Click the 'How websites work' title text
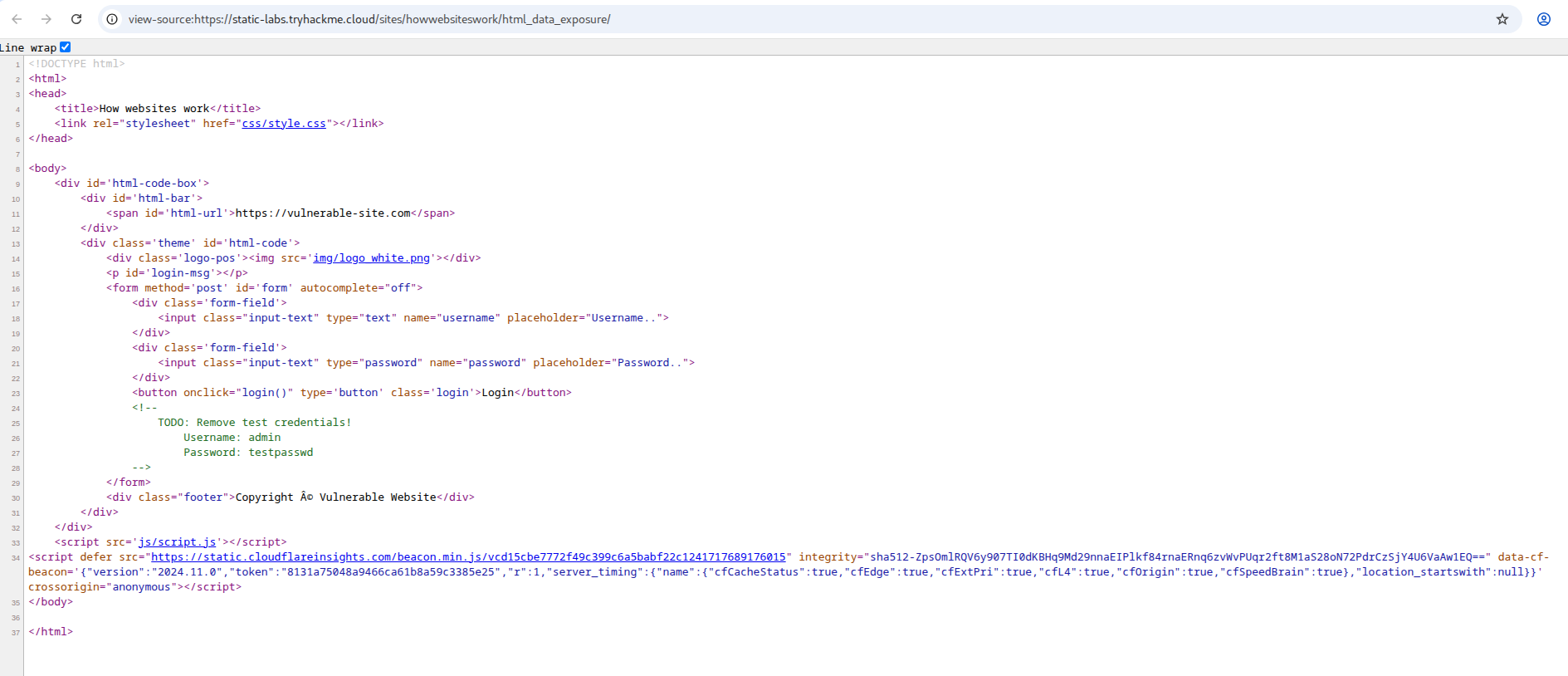Viewport: 1568px width, 676px height. [x=154, y=109]
